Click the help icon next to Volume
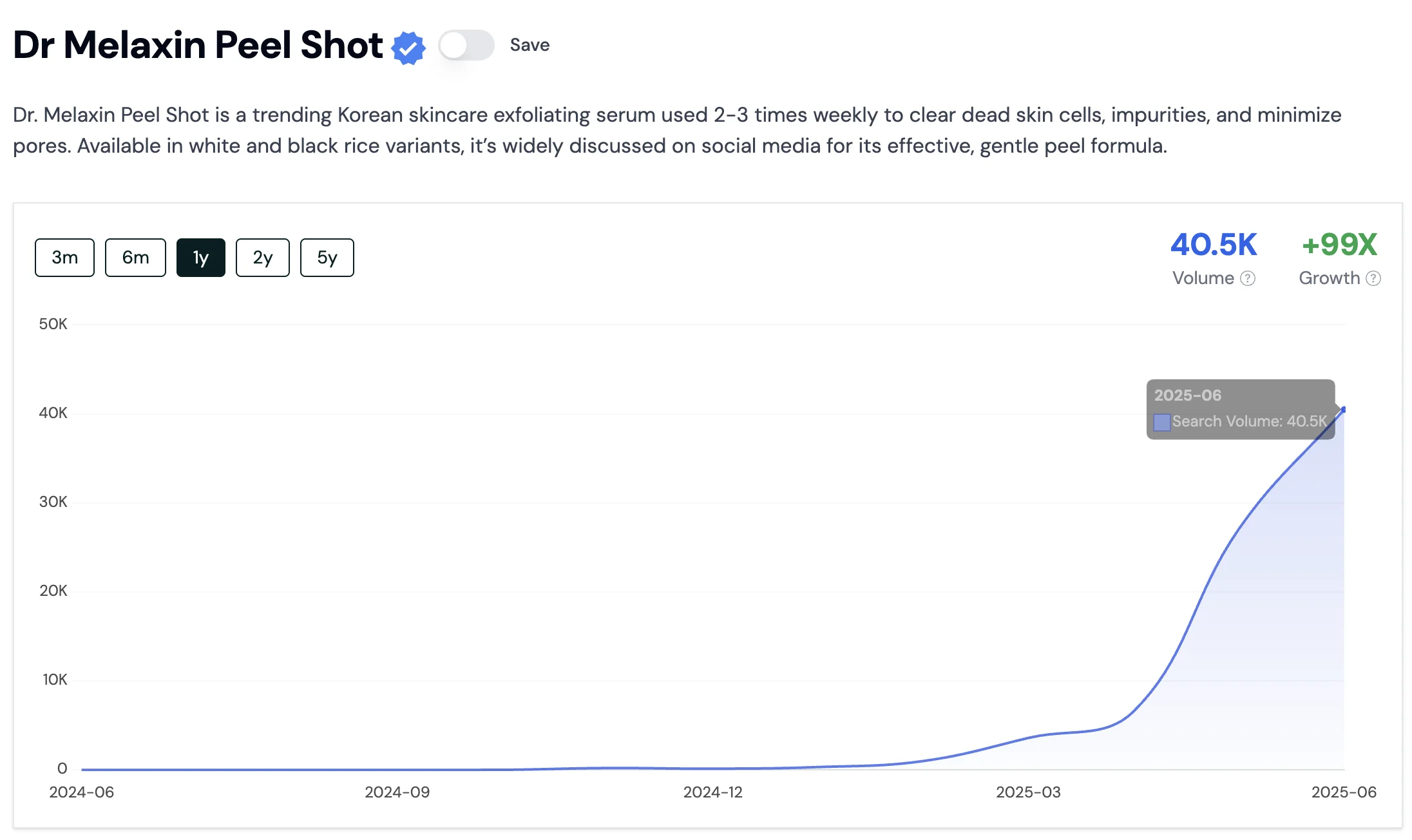This screenshot has width=1412, height=840. pyautogui.click(x=1248, y=278)
